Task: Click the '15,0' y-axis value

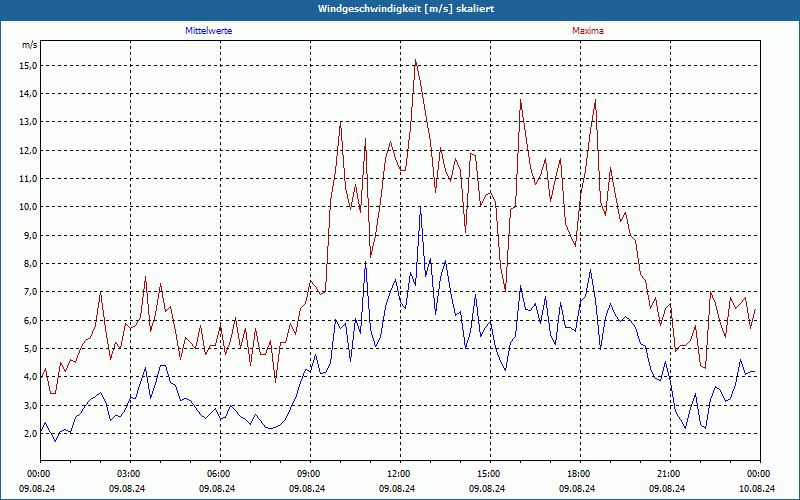Action: pyautogui.click(x=28, y=65)
